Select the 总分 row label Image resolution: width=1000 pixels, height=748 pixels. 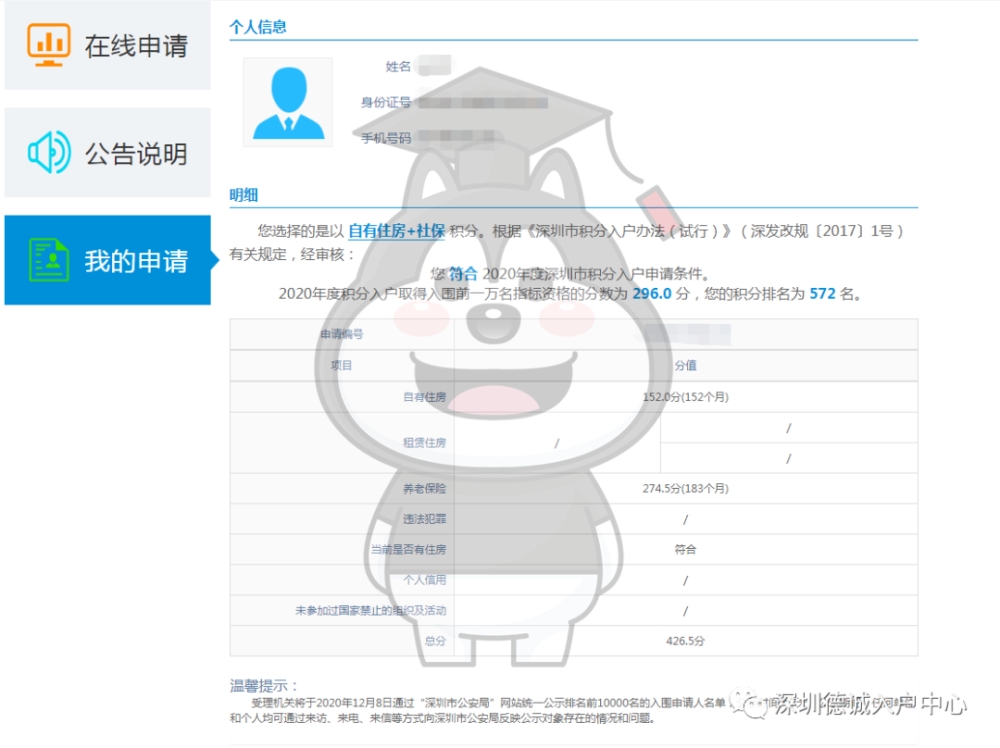[x=435, y=641]
